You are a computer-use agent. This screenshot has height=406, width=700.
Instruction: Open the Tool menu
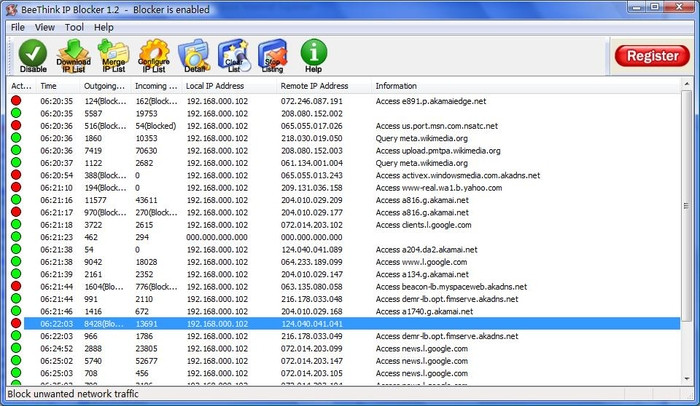pos(74,27)
